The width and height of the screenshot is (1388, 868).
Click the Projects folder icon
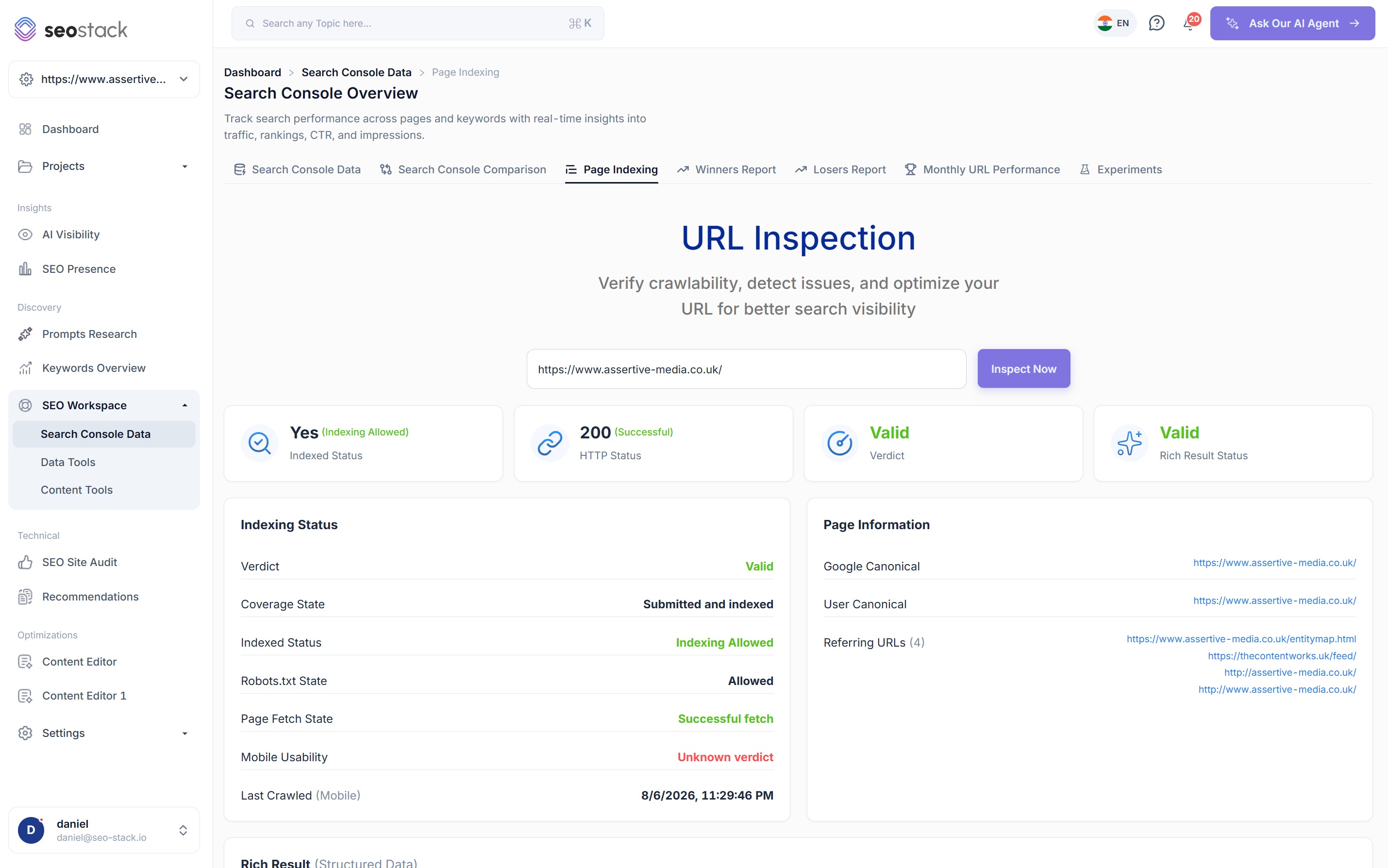tap(25, 166)
